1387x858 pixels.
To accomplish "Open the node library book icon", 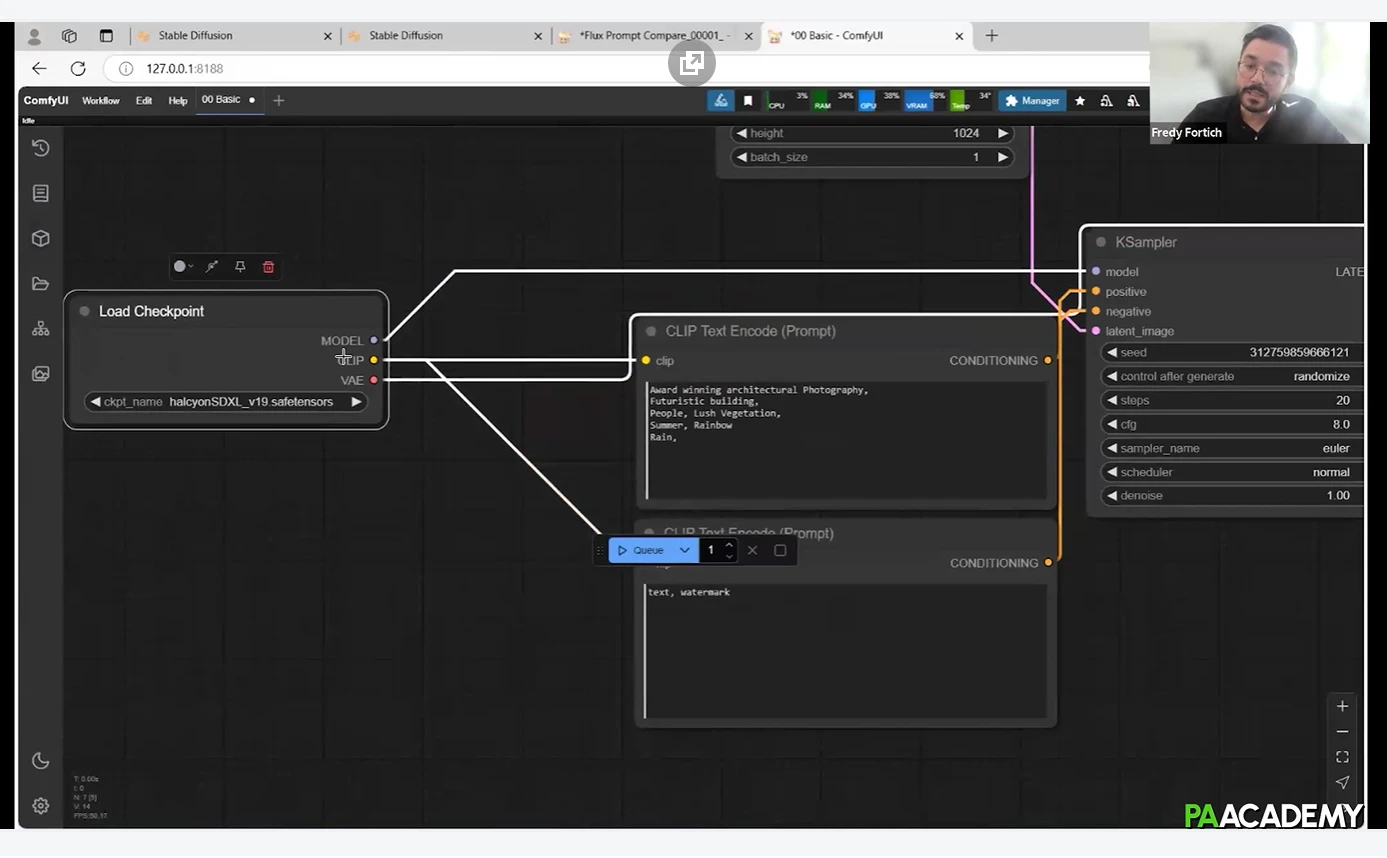I will [x=41, y=193].
